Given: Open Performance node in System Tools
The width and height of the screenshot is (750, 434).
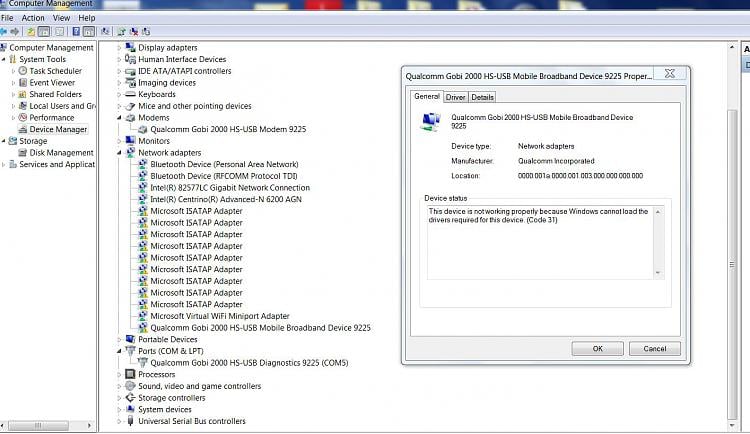Looking at the screenshot, I should point(52,118).
